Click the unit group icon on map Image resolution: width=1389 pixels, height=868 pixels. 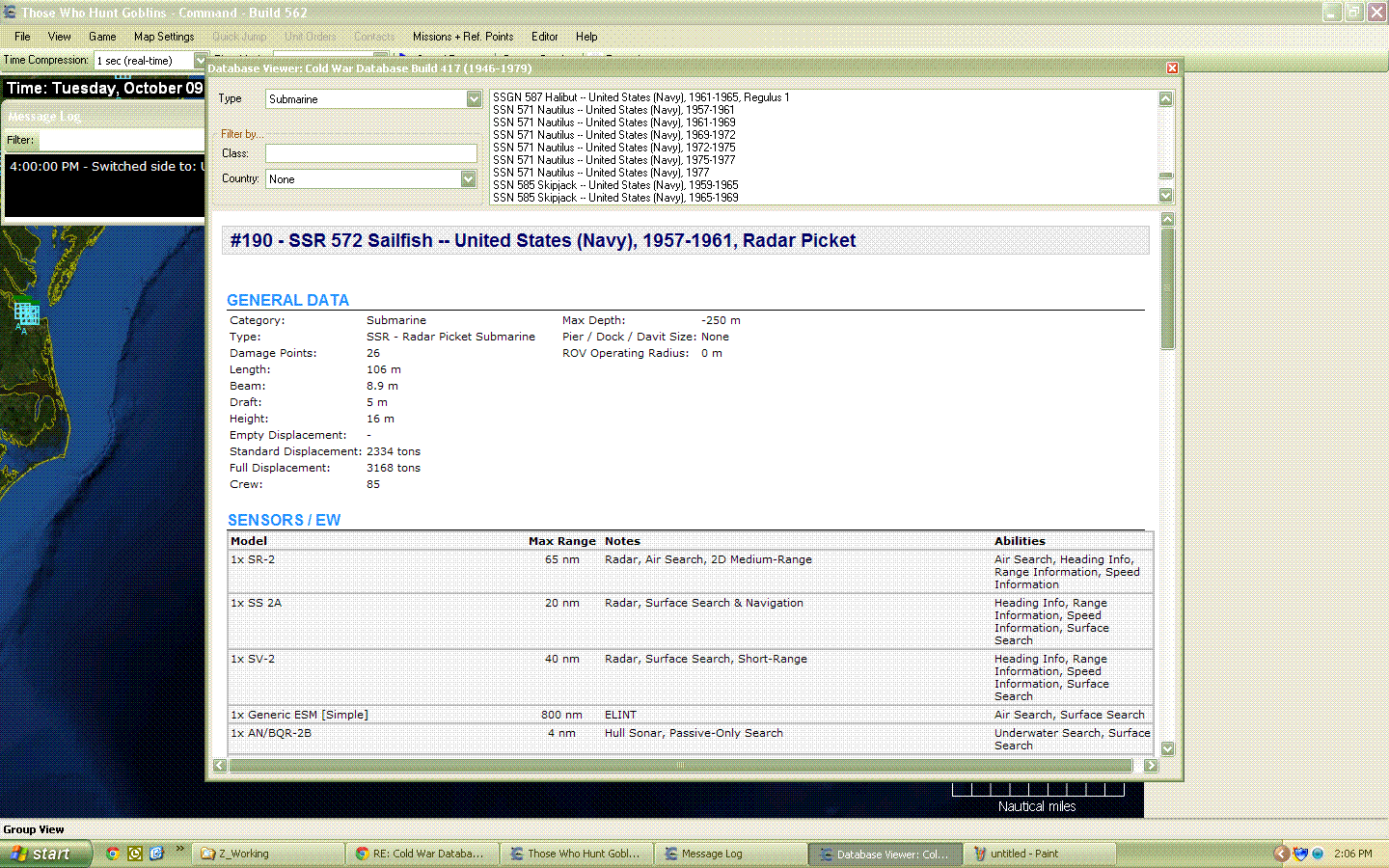[x=26, y=312]
